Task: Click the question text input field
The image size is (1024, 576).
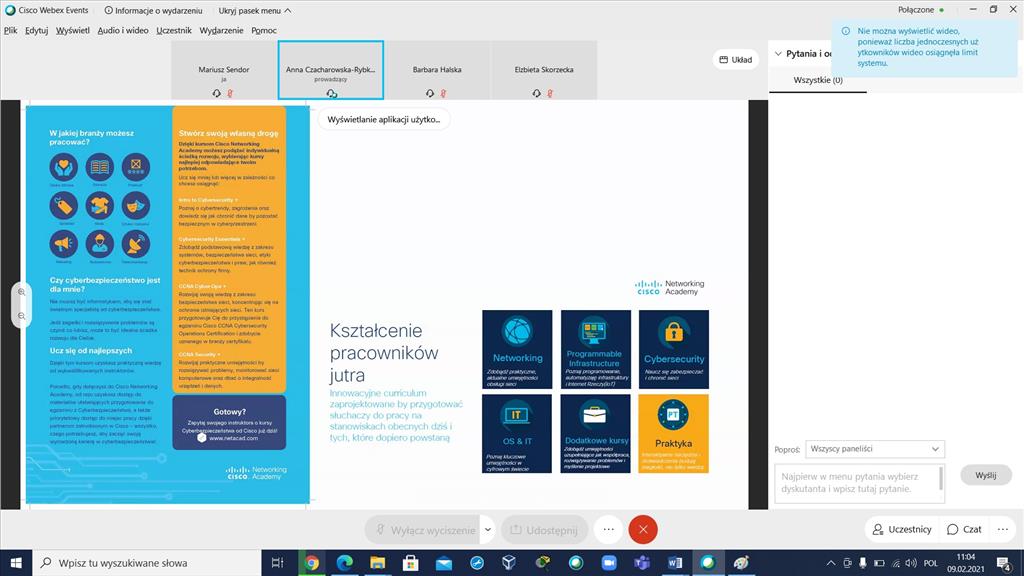Action: point(859,483)
